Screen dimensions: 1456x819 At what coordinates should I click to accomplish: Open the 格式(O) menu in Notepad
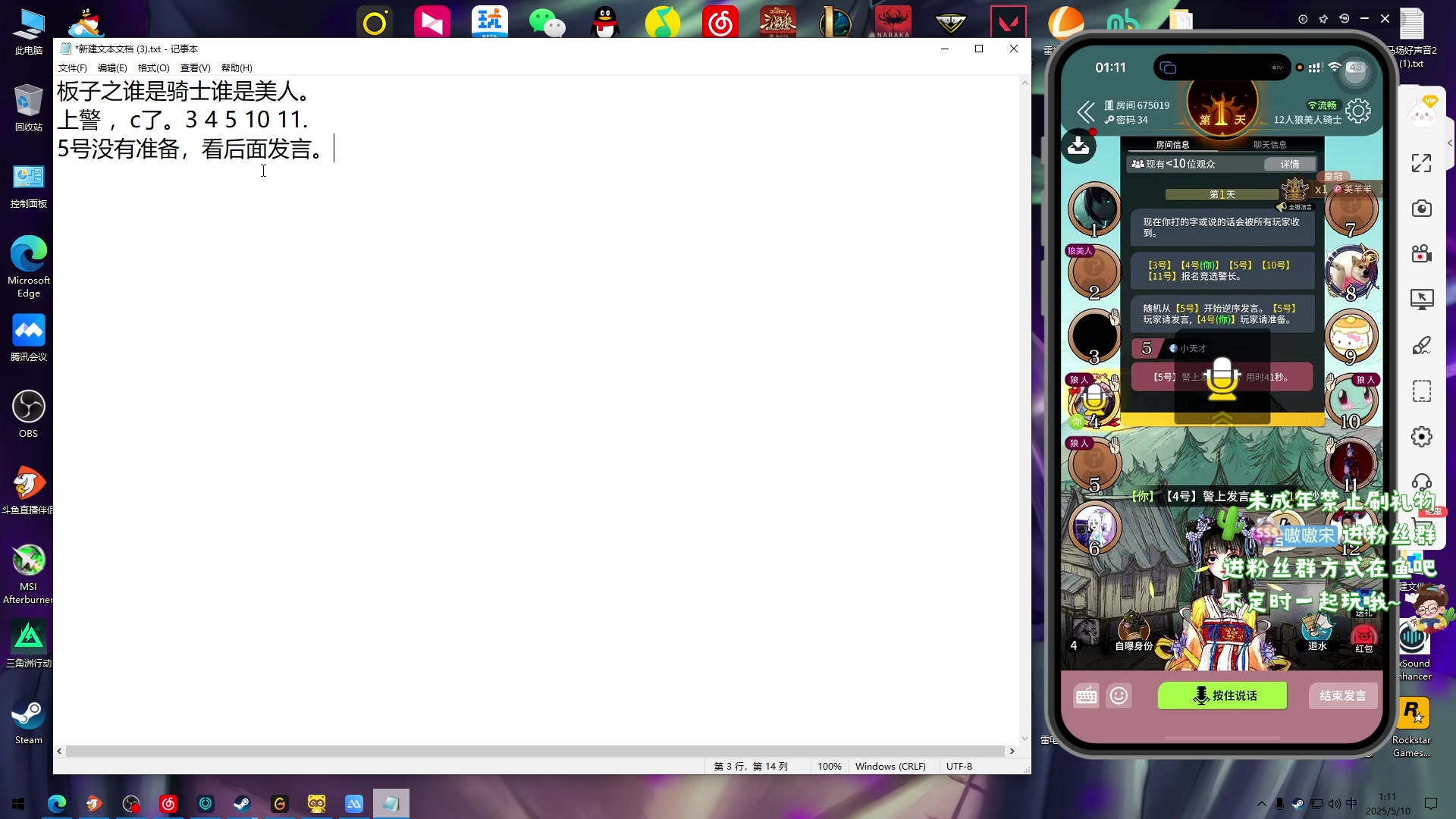pos(153,68)
